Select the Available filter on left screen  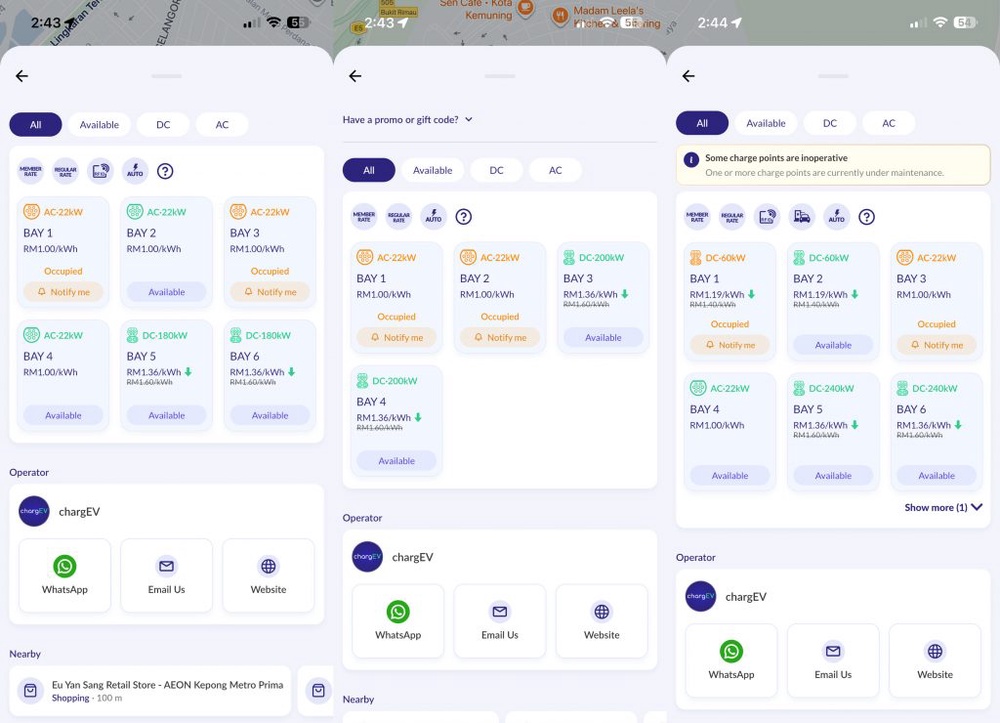(99, 124)
